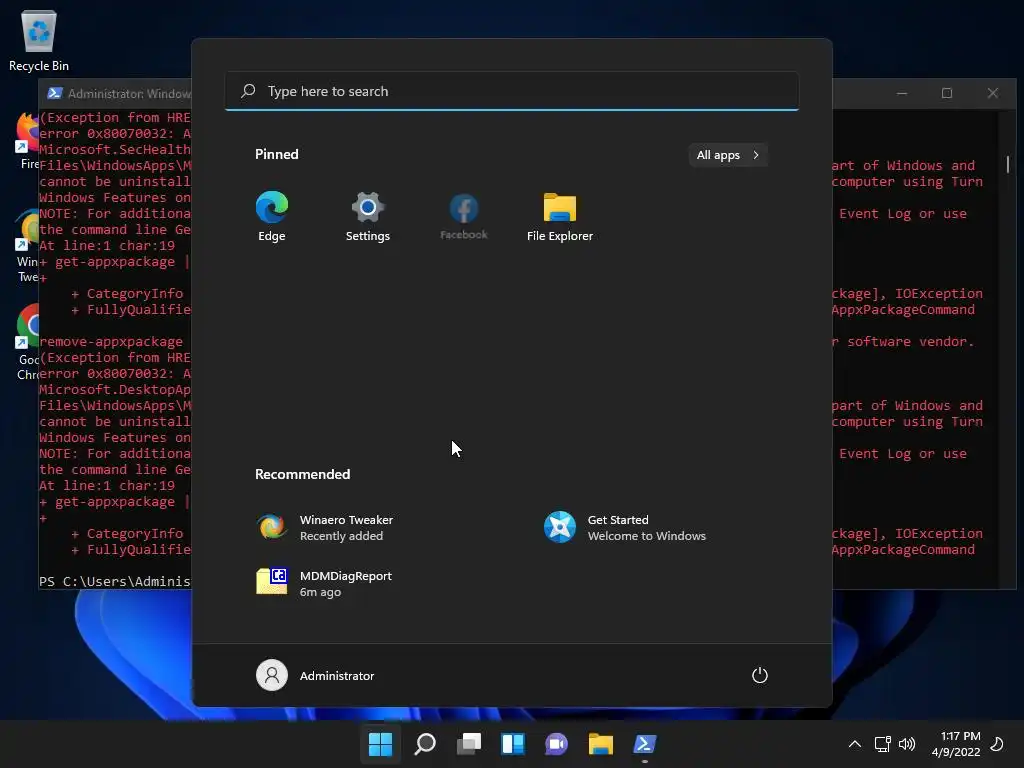Click the "PS C:\Users\Adminis" prompt line

(x=115, y=581)
